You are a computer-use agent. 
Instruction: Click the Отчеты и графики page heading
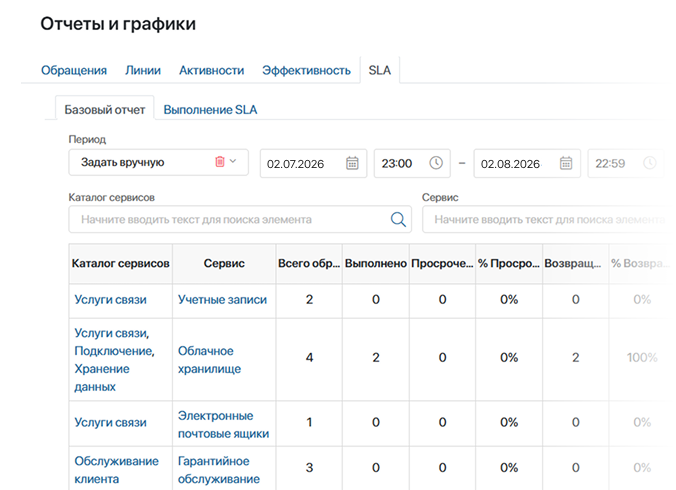pos(118,24)
